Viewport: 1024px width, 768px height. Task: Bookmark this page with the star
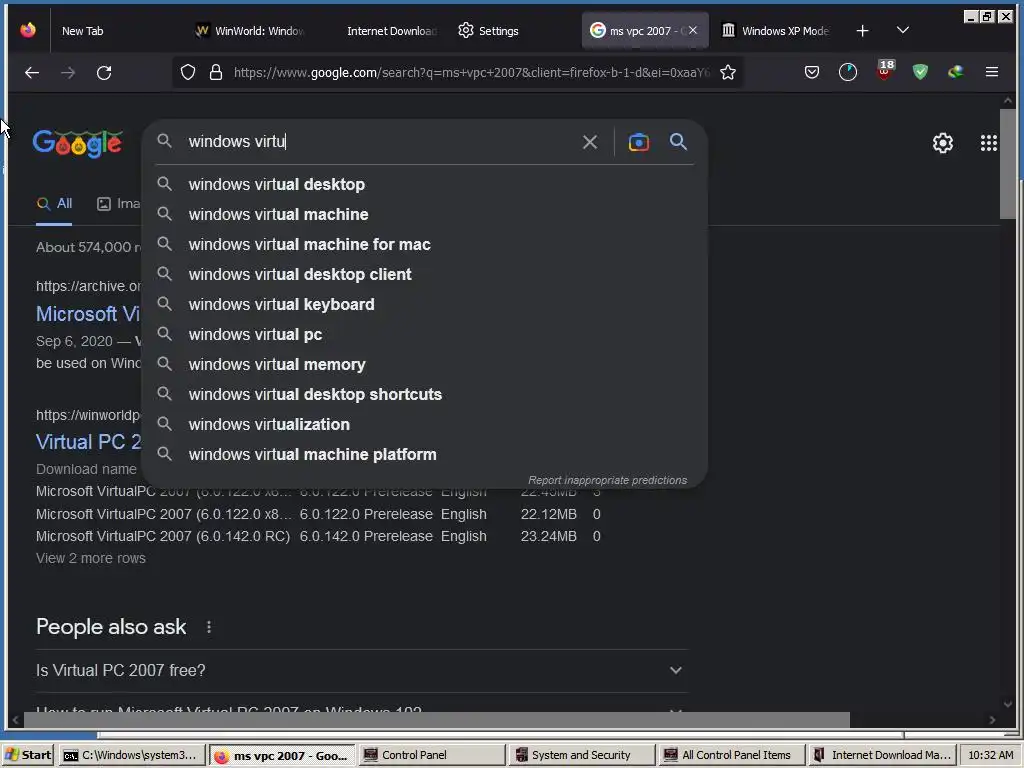pyautogui.click(x=728, y=72)
